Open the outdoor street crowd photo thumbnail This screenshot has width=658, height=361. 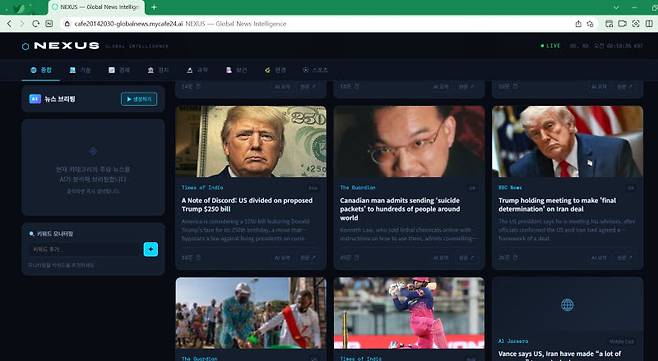pyautogui.click(x=251, y=313)
